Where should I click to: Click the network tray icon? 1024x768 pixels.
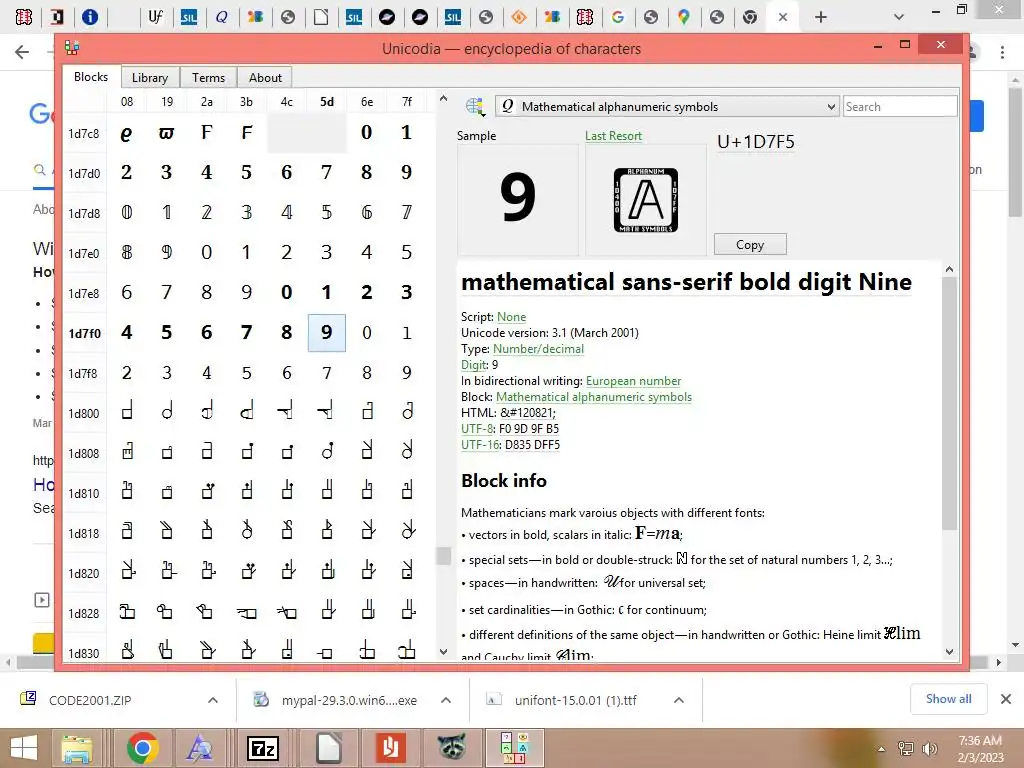pos(906,749)
